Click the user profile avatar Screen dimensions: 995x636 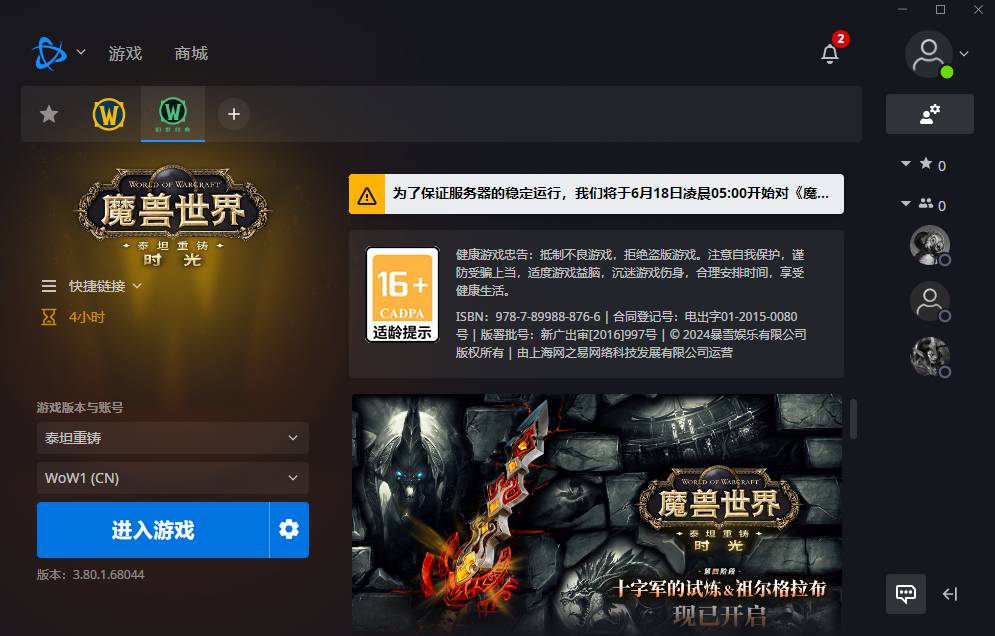click(928, 55)
